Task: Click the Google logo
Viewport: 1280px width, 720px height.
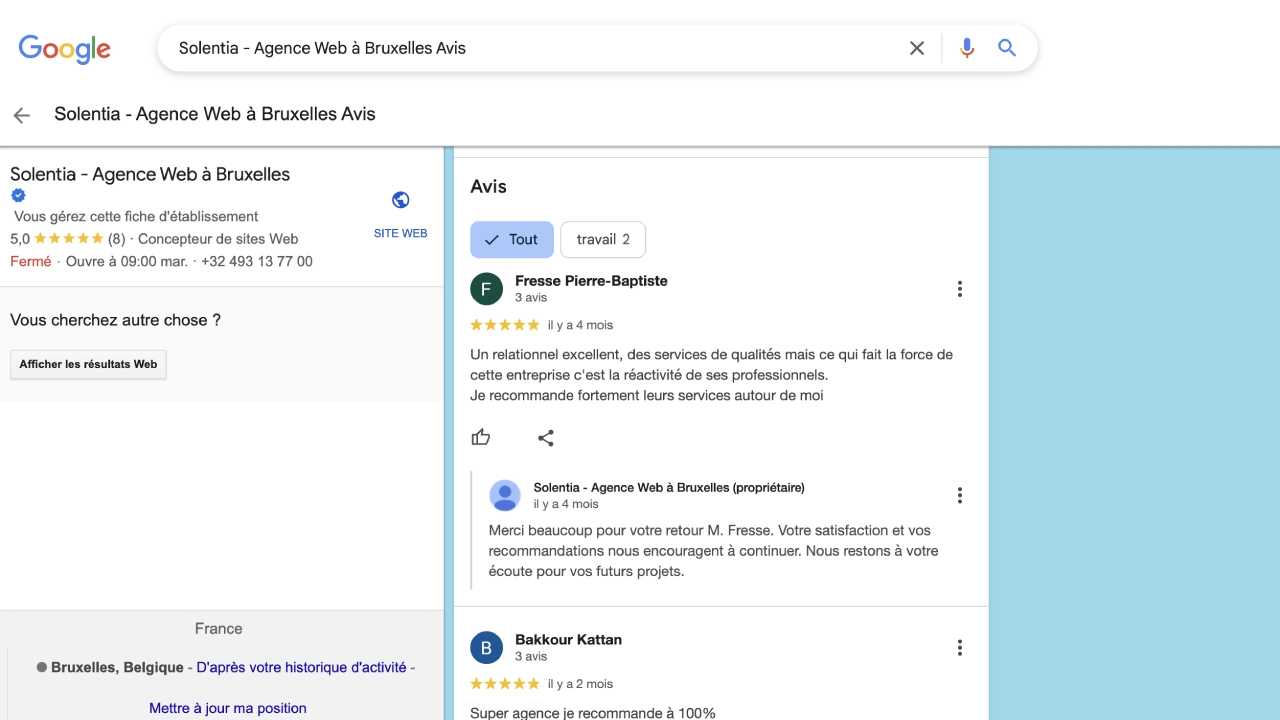Action: click(64, 49)
